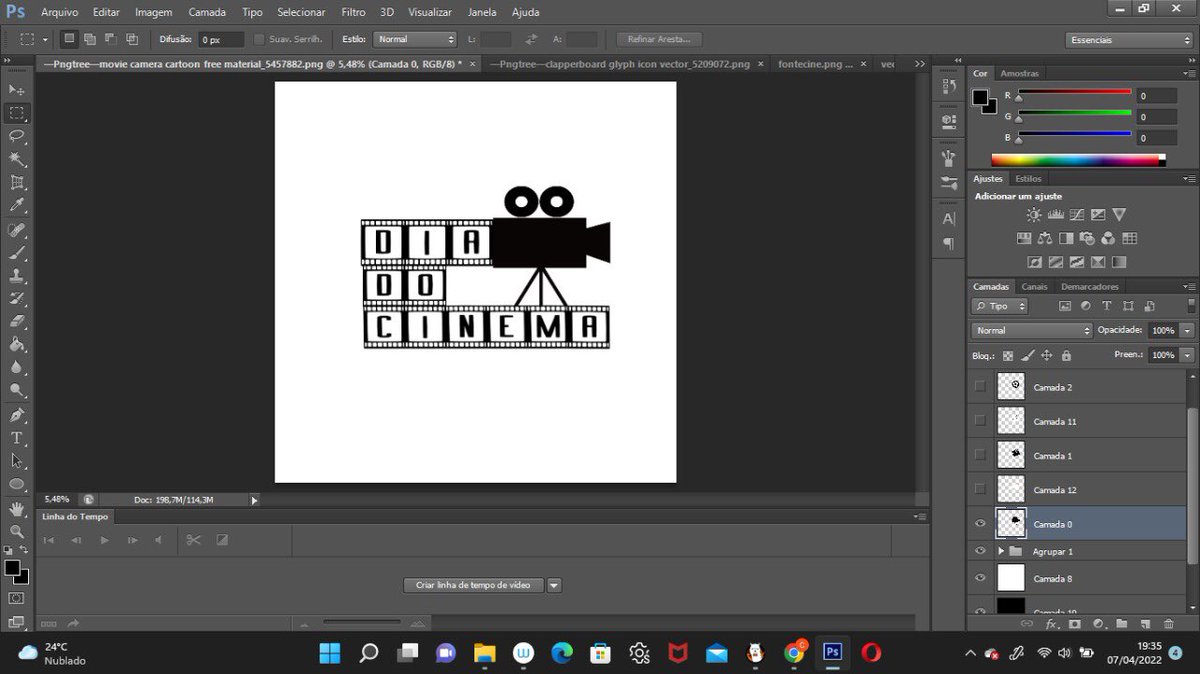Hide the Camada 8 layer
This screenshot has height=674, width=1200.
(980, 578)
